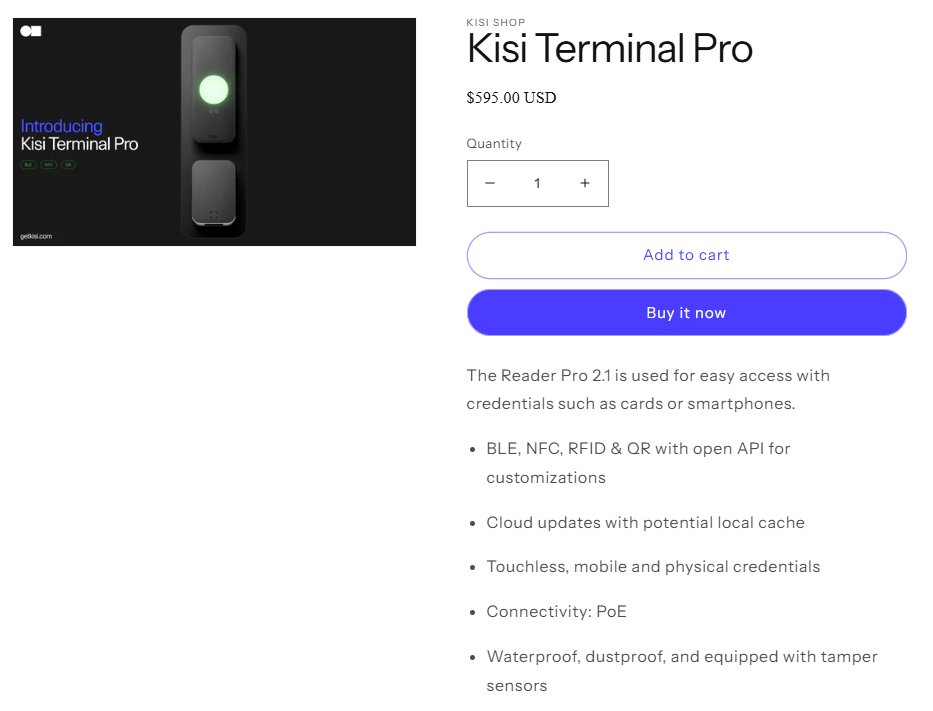Click the "Introducing" text in the product image
This screenshot has width=933, height=711.
(x=62, y=126)
